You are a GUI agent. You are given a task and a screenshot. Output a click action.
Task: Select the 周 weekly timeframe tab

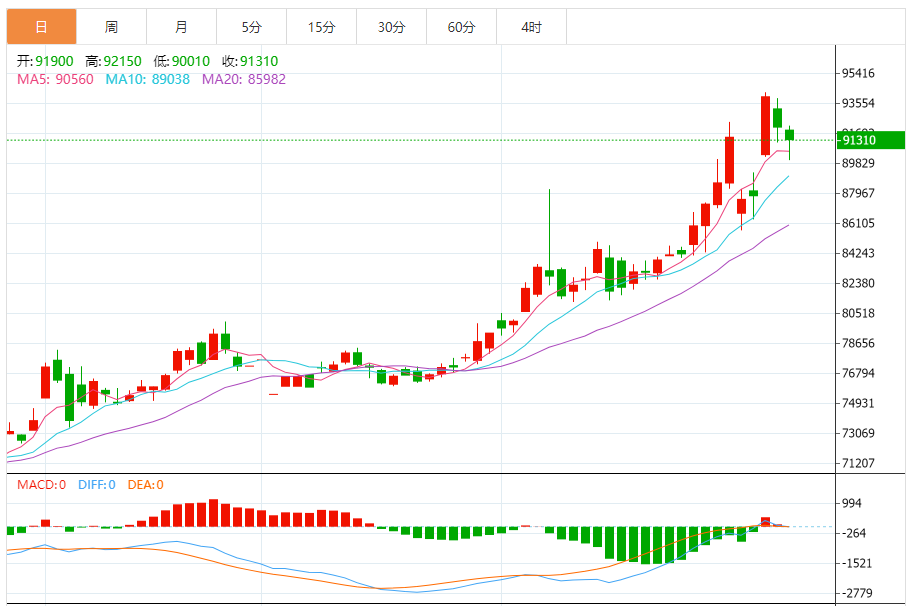tap(111, 27)
